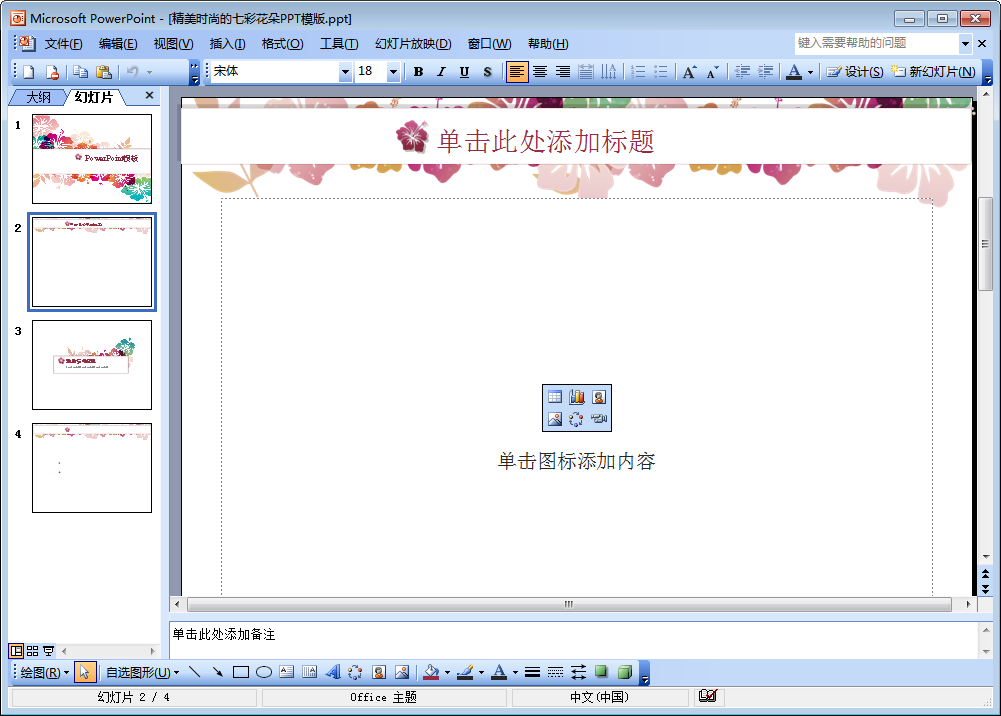Select slide 3 thumbnail
The width and height of the screenshot is (1001, 716).
click(92, 365)
